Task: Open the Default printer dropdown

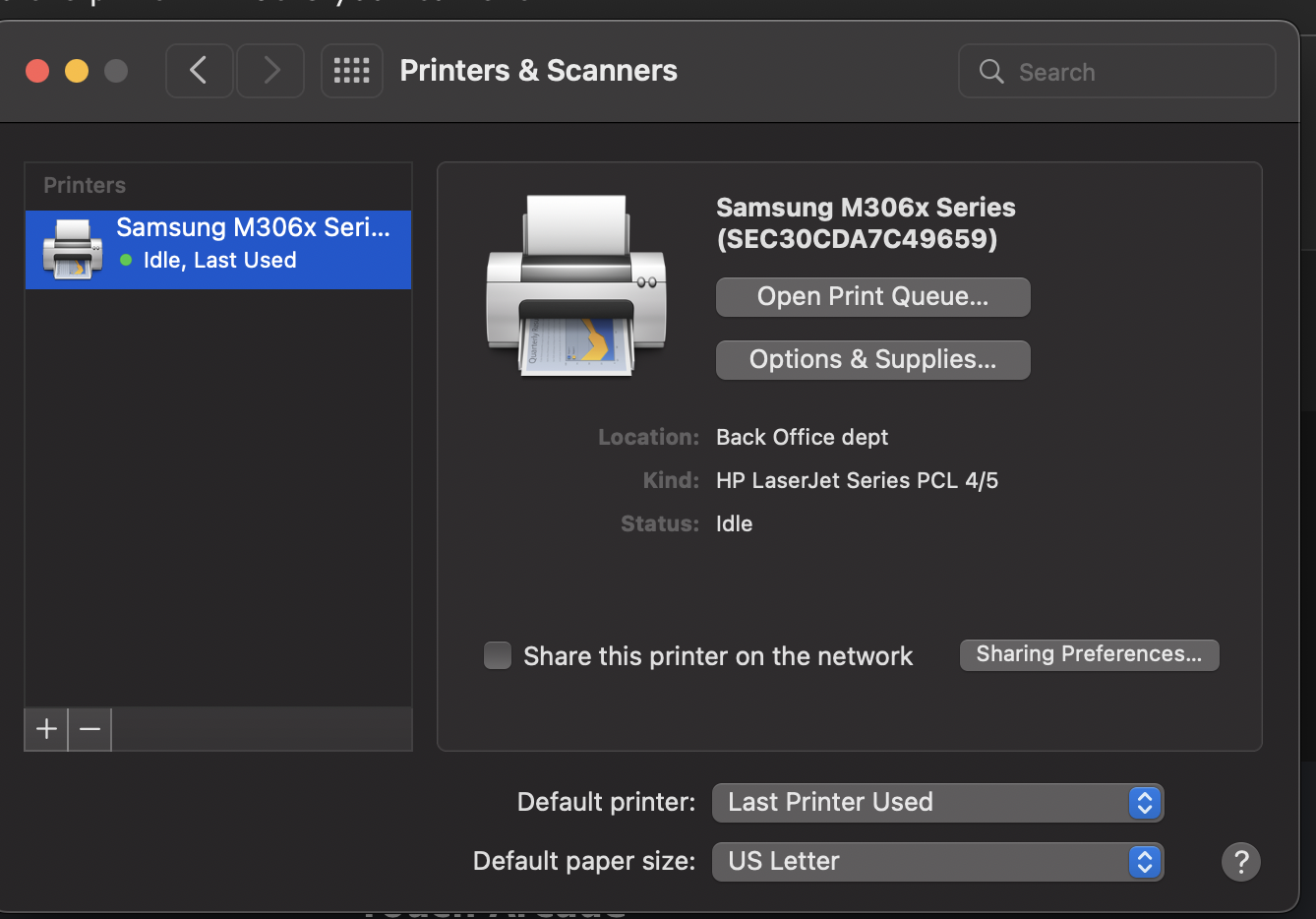Action: 937,803
